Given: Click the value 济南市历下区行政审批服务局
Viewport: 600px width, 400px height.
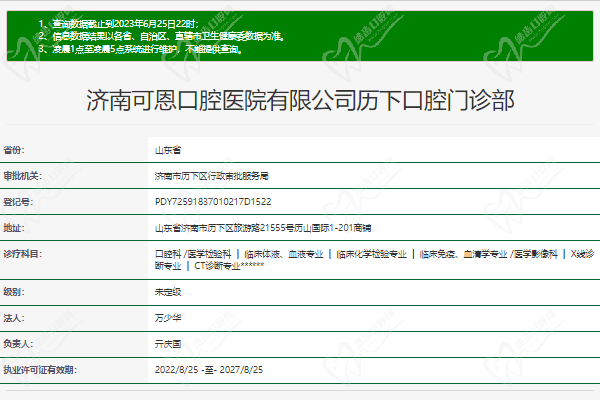Looking at the screenshot, I should [x=212, y=176].
